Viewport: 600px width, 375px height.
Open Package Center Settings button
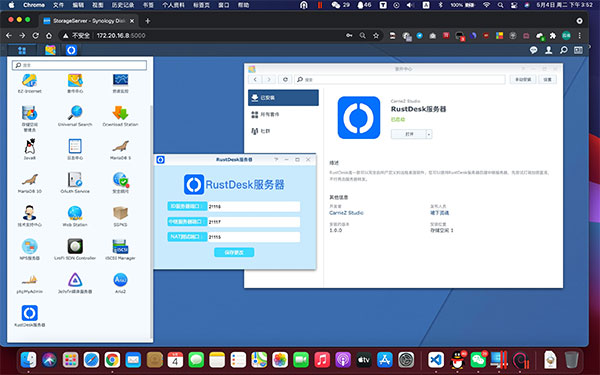click(x=548, y=79)
